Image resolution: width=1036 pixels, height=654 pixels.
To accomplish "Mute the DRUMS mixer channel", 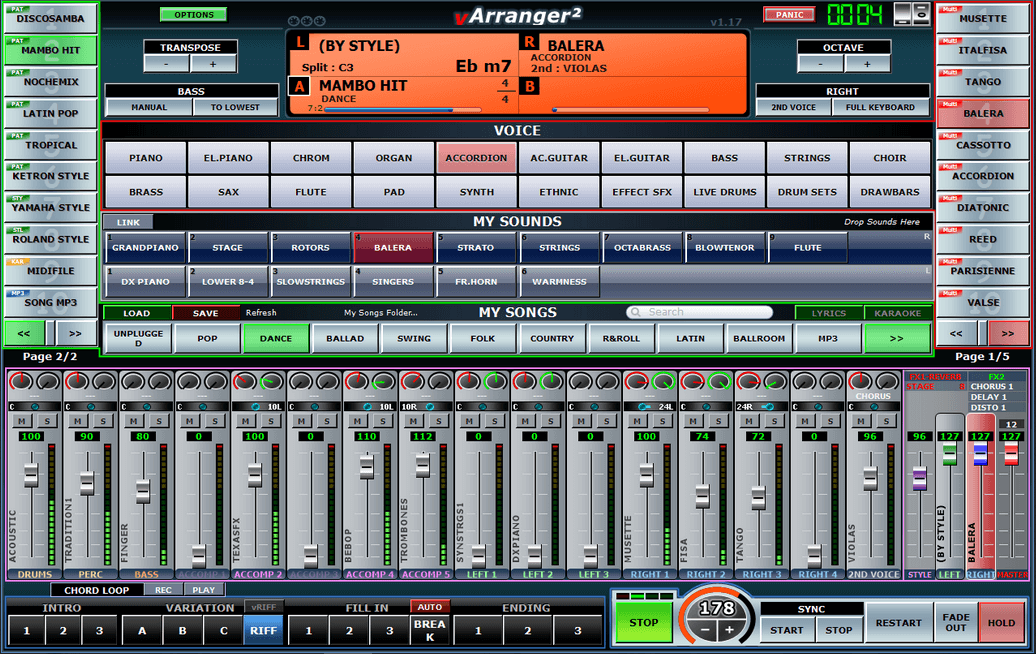I will click(x=20, y=421).
